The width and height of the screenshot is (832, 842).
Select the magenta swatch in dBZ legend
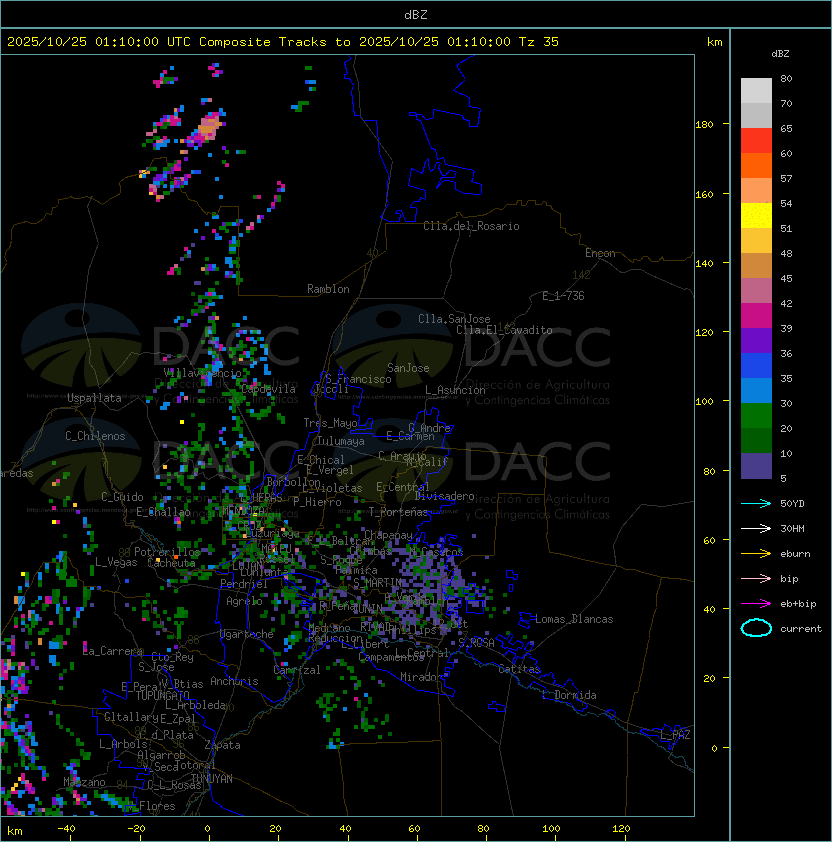click(756, 316)
